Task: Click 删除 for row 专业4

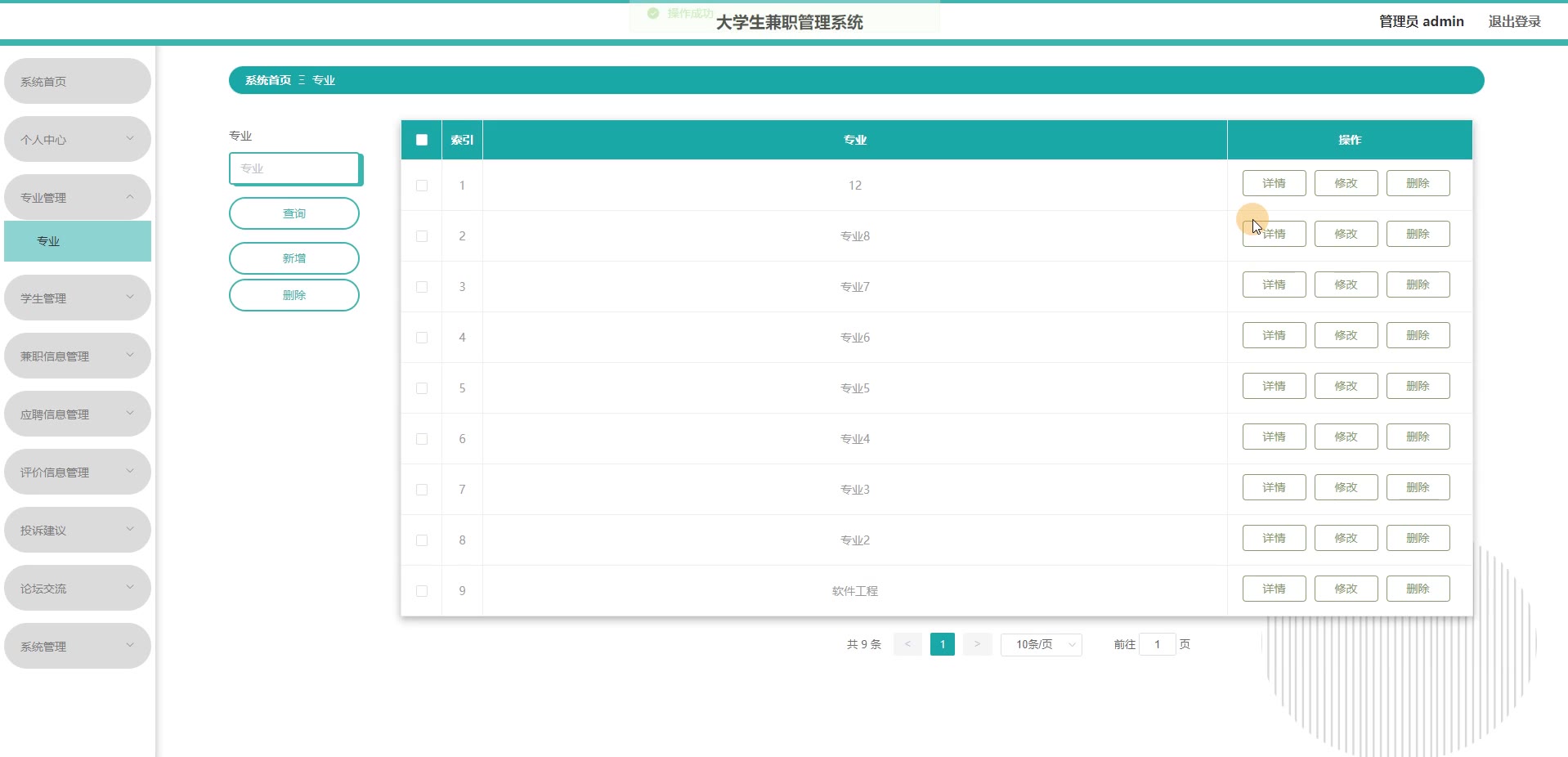Action: tap(1418, 437)
